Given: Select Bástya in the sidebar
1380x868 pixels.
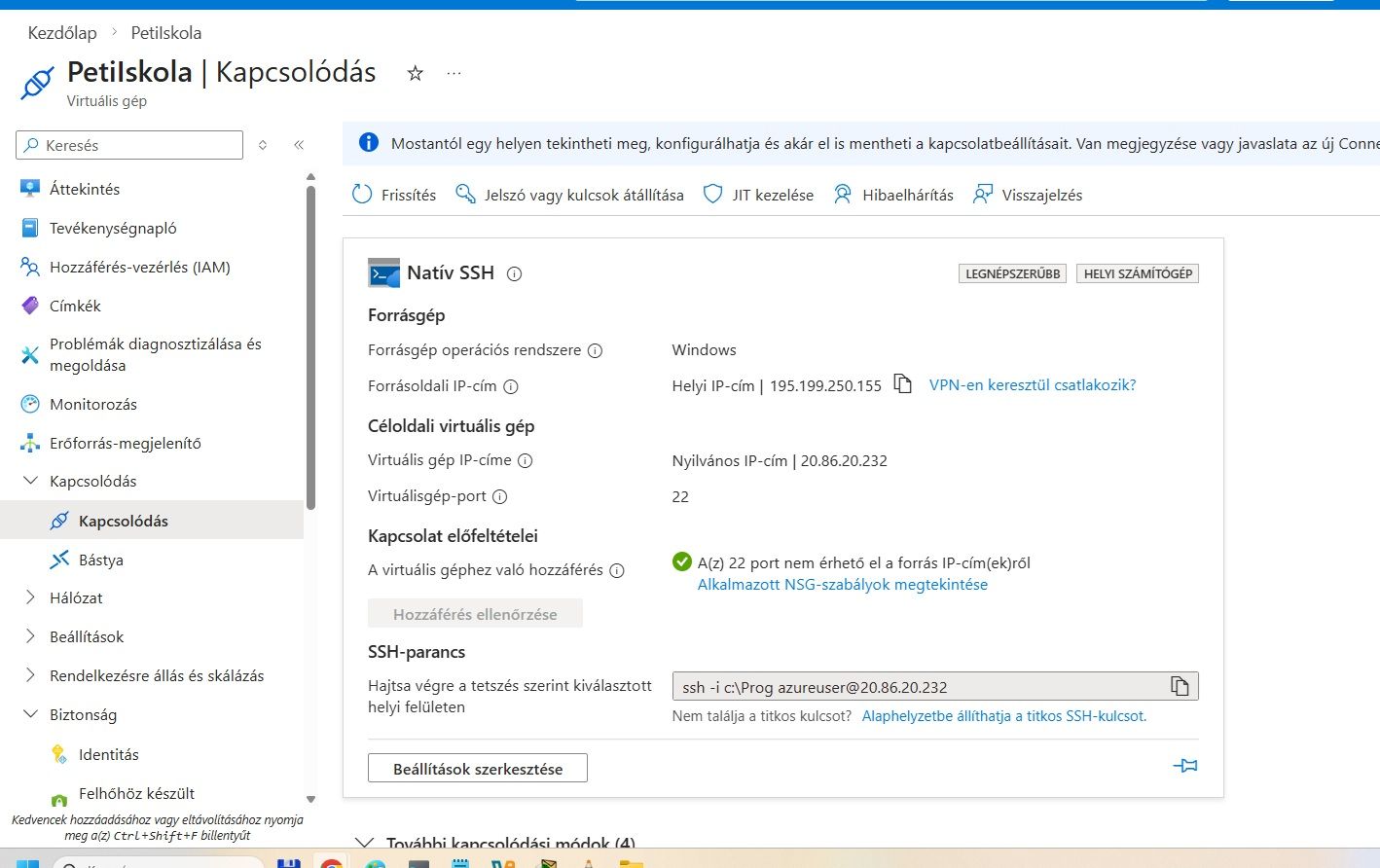Looking at the screenshot, I should coord(100,560).
